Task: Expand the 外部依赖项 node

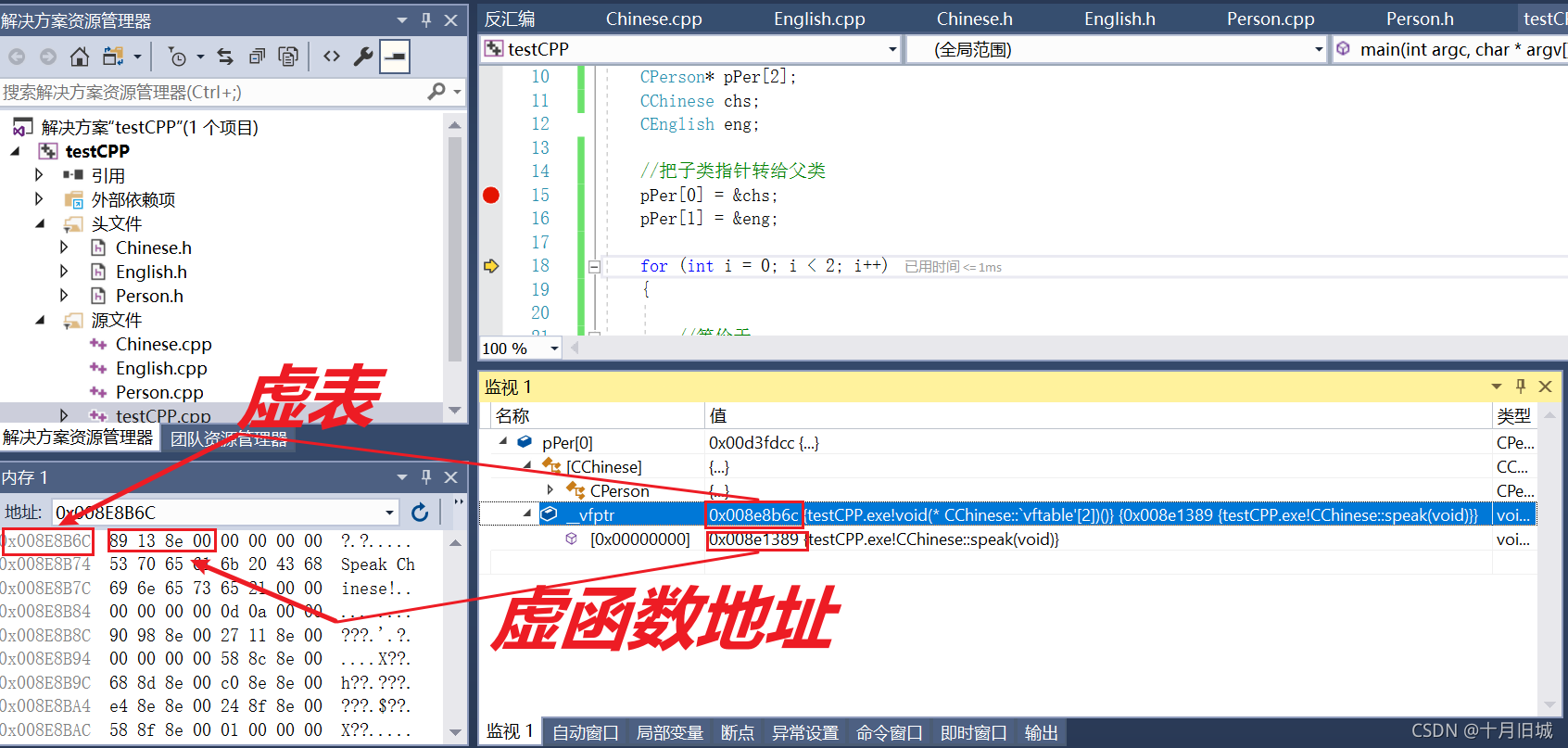Action: [39, 199]
